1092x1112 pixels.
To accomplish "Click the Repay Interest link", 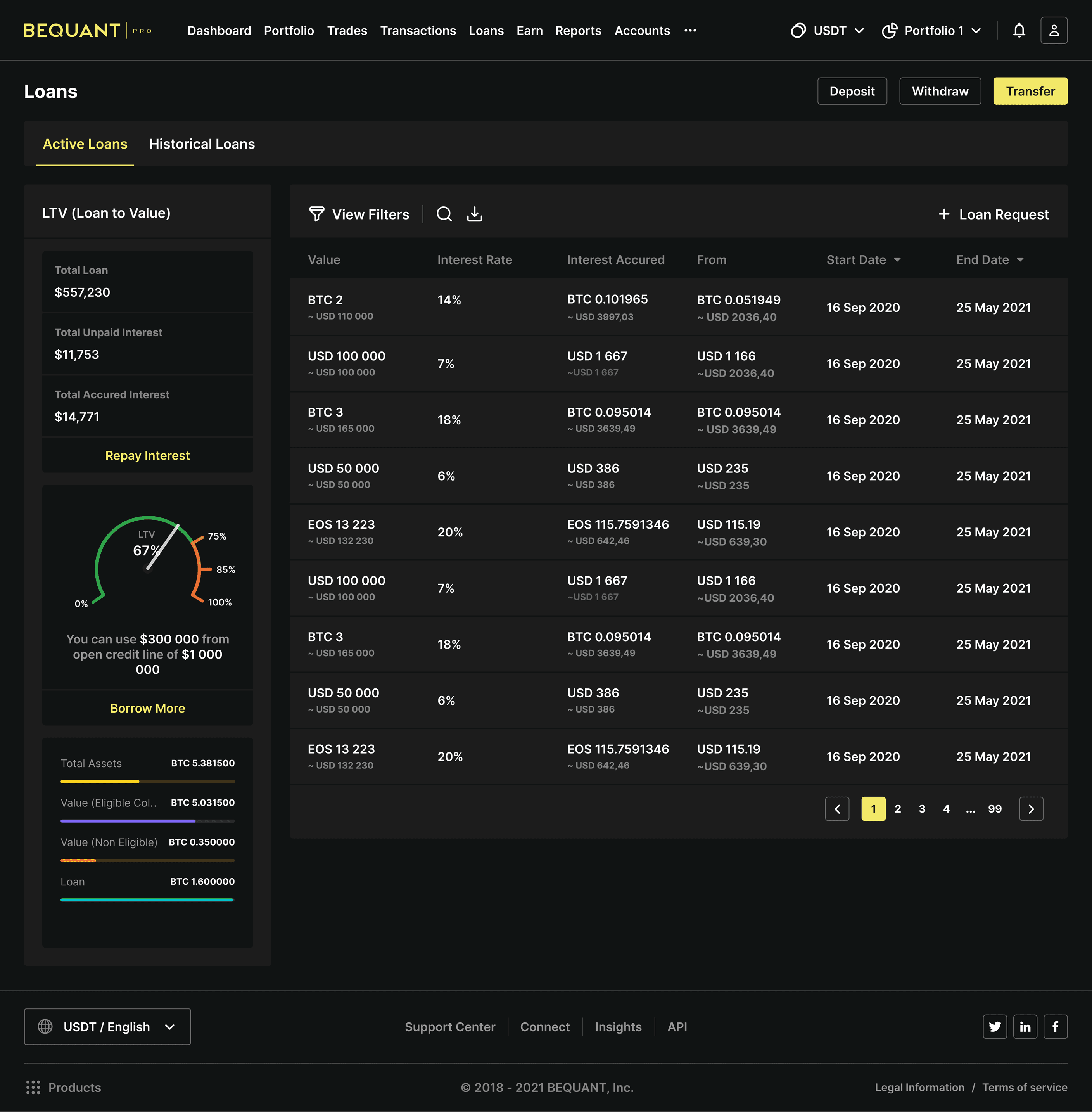I will (147, 456).
